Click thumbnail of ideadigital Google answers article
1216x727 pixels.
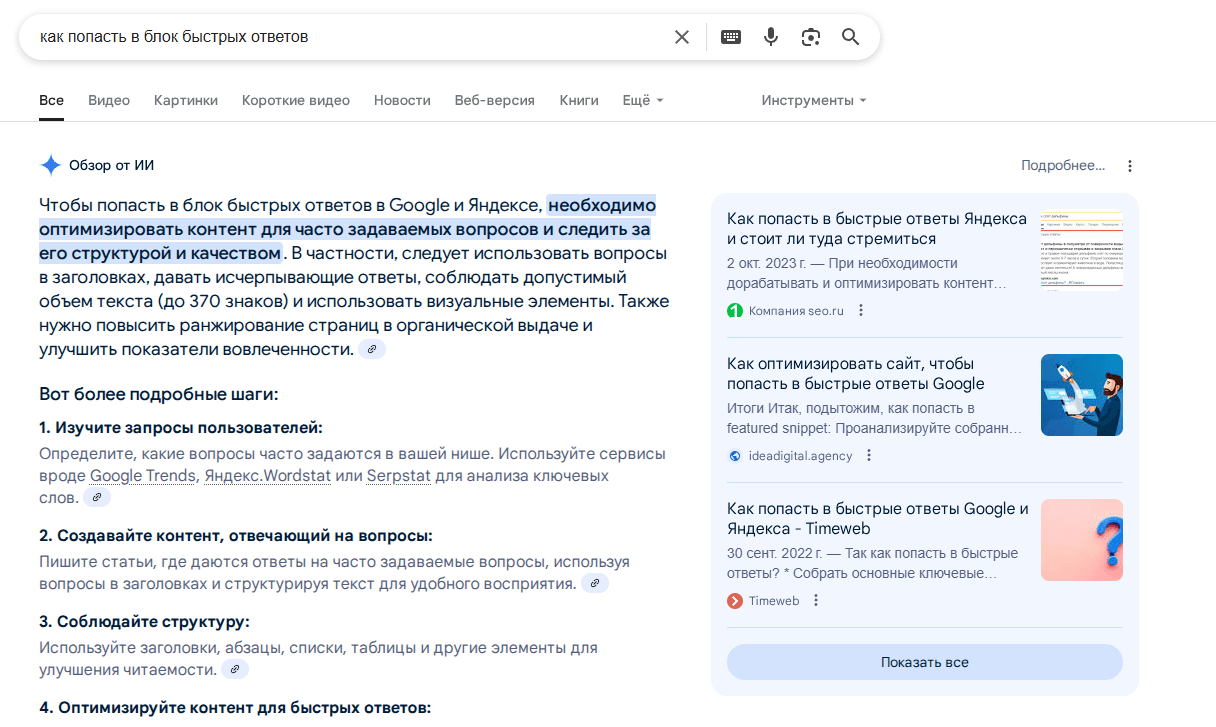(1081, 395)
